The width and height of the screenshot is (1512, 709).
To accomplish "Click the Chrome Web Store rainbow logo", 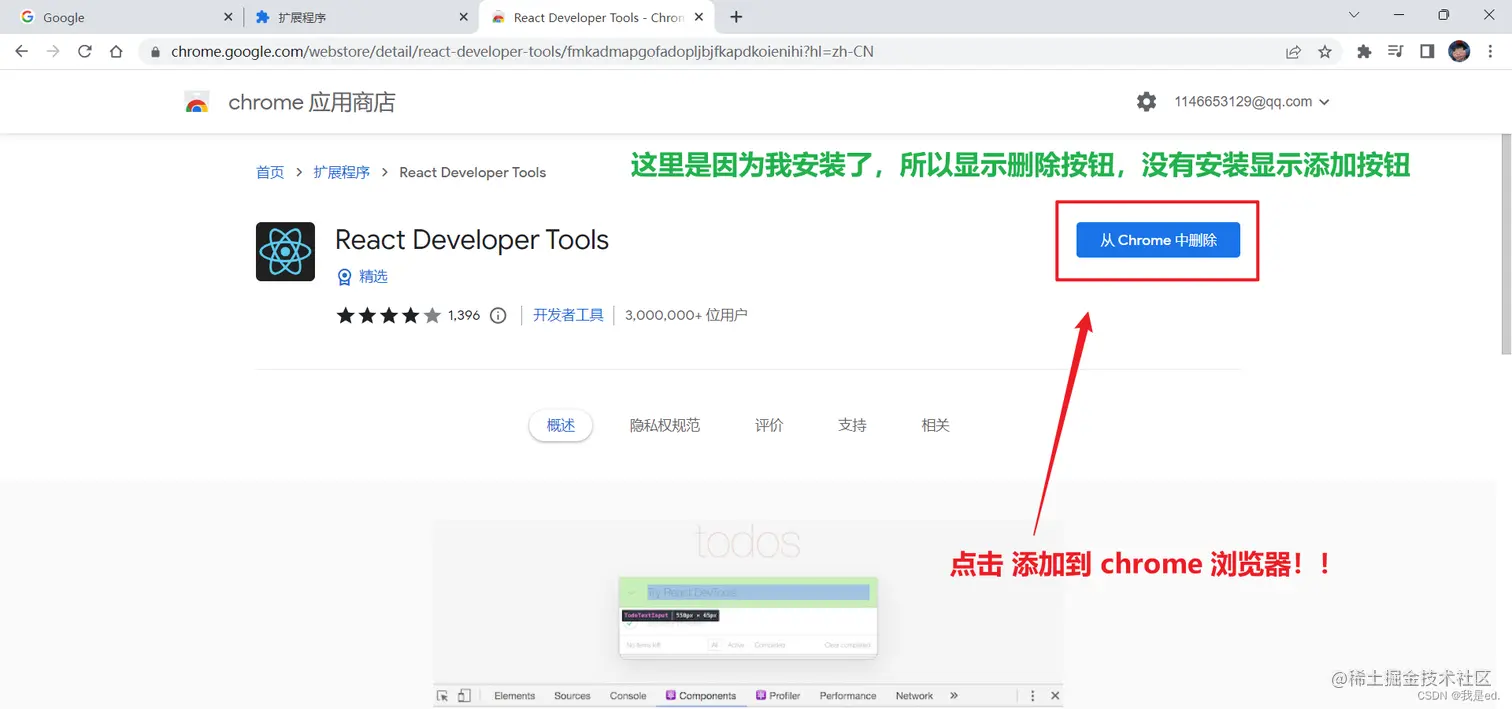I will pyautogui.click(x=197, y=101).
